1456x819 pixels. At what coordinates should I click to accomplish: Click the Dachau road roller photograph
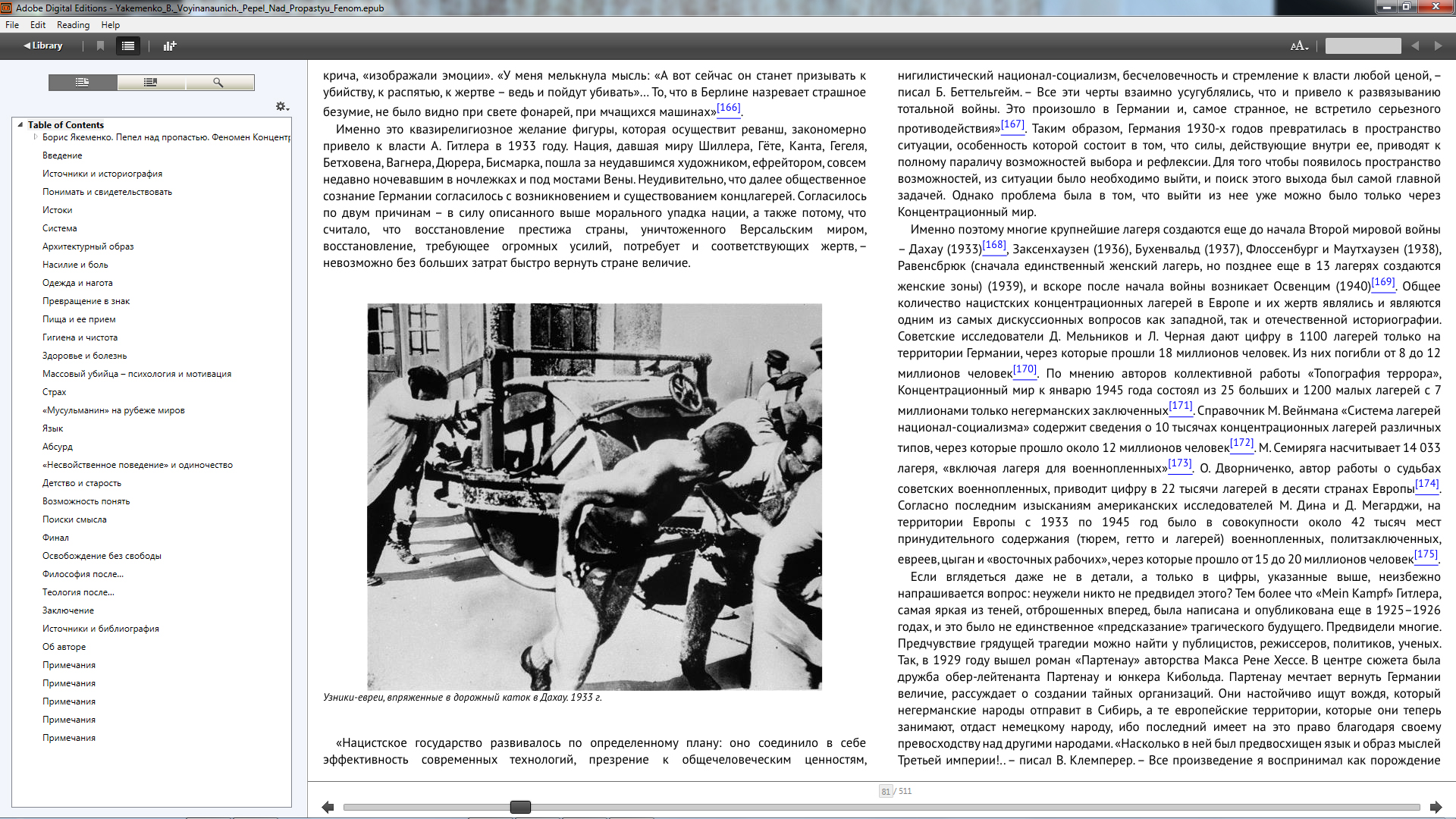click(595, 497)
